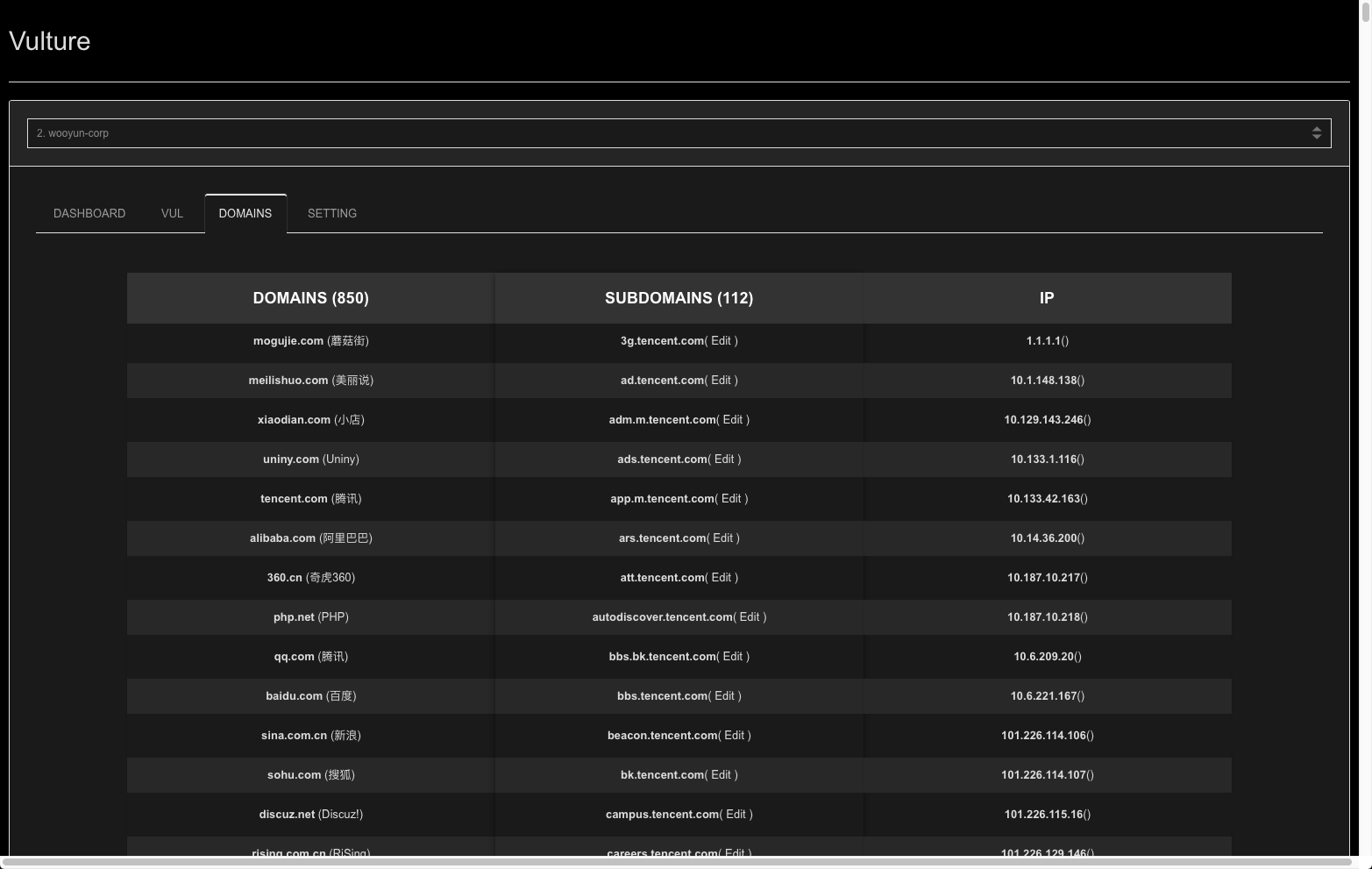Switch to the DASHBOARD tab
The width and height of the screenshot is (1372, 869).
point(89,213)
